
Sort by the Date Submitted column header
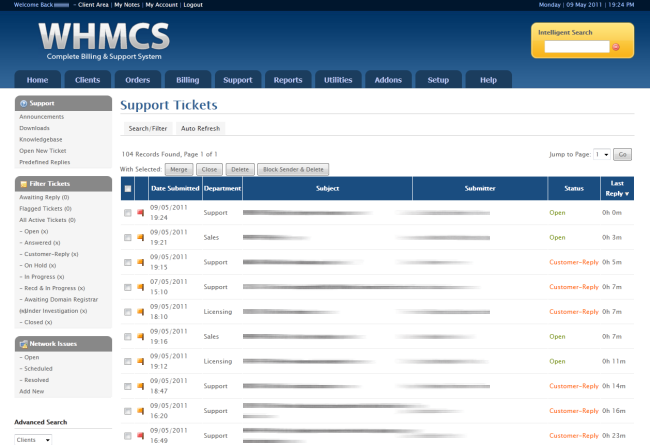(x=175, y=188)
